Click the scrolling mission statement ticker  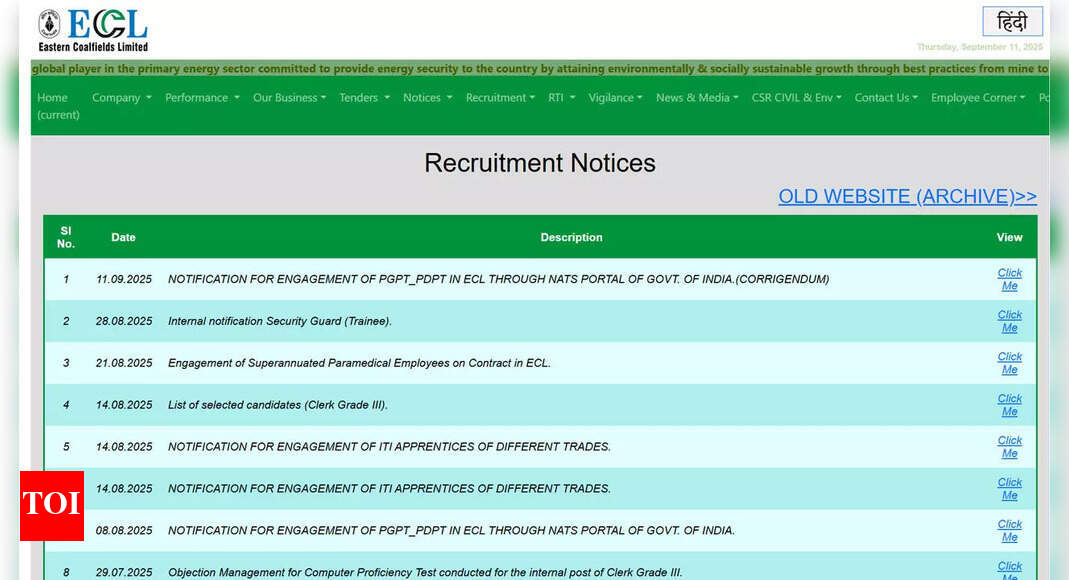[540, 69]
